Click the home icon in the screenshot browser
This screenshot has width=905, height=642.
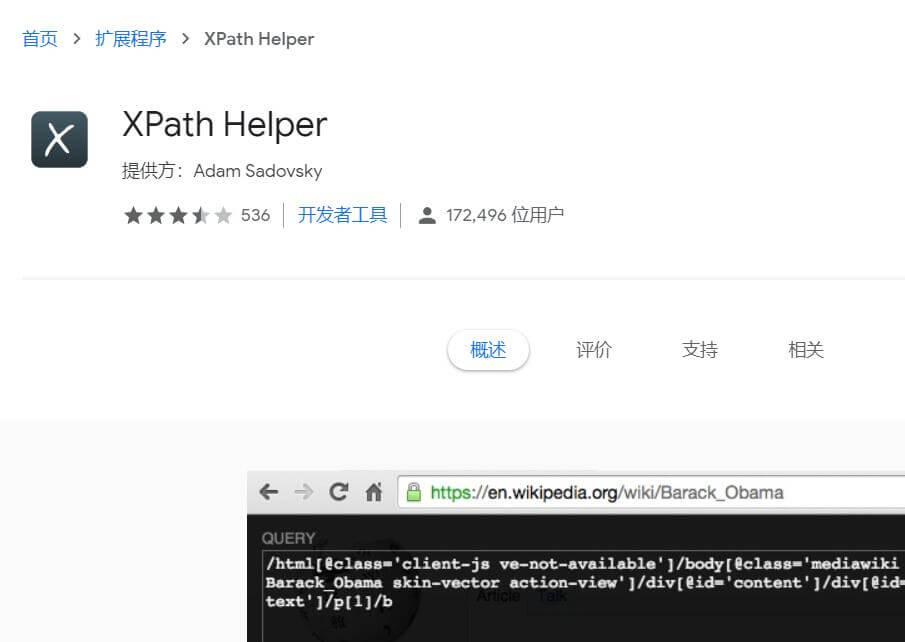[374, 492]
